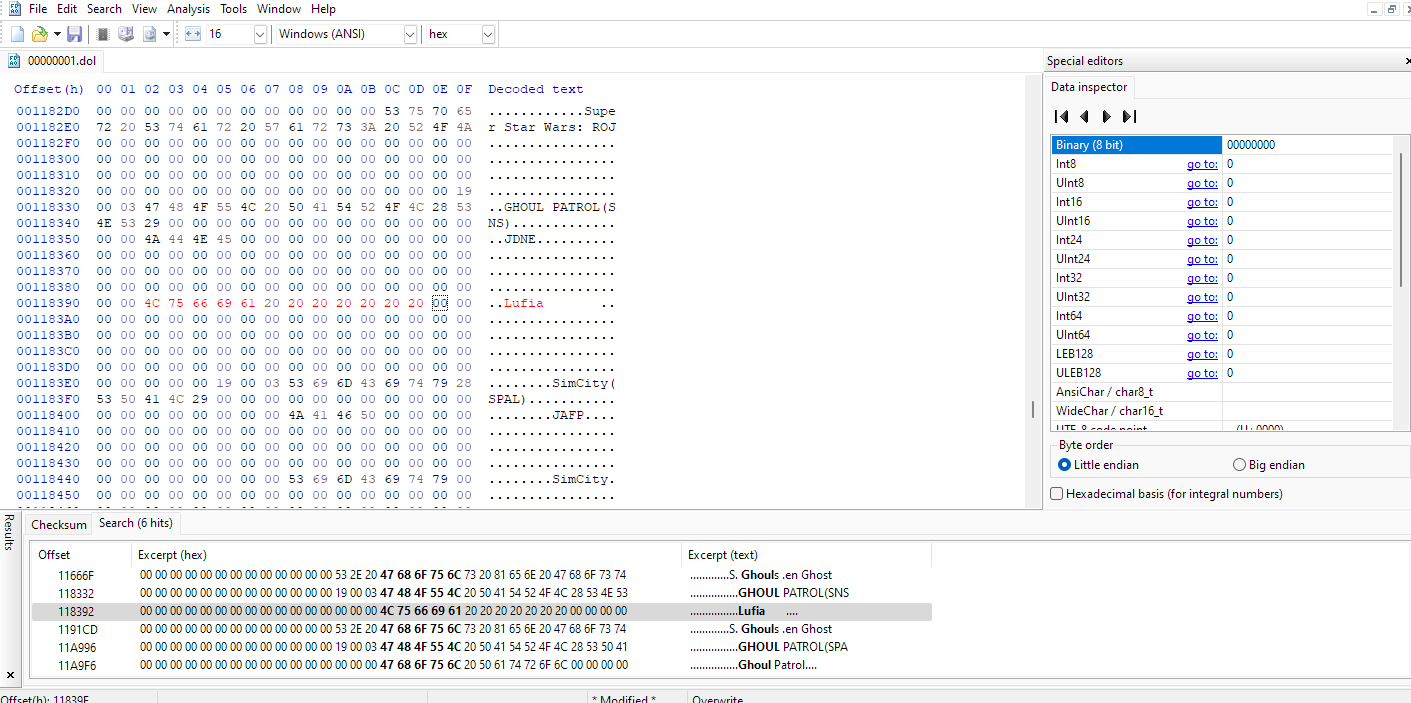
Task: Click the vertical Results panel label
Action: pyautogui.click(x=9, y=532)
